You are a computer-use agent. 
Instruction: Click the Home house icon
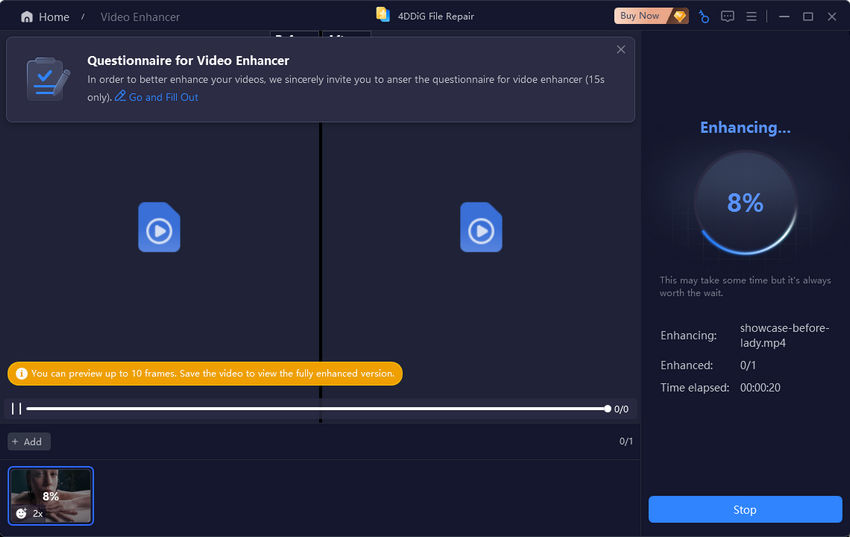coord(27,17)
